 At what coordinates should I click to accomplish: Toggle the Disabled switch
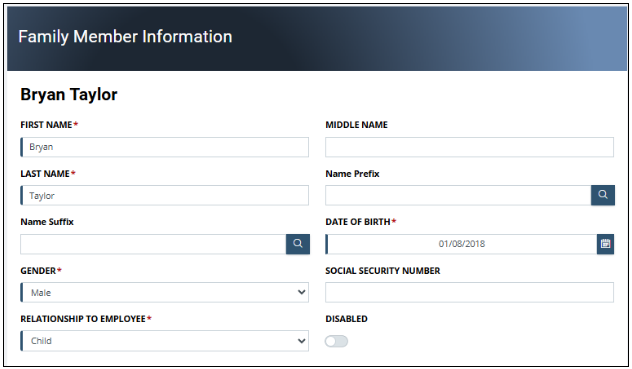tap(337, 341)
